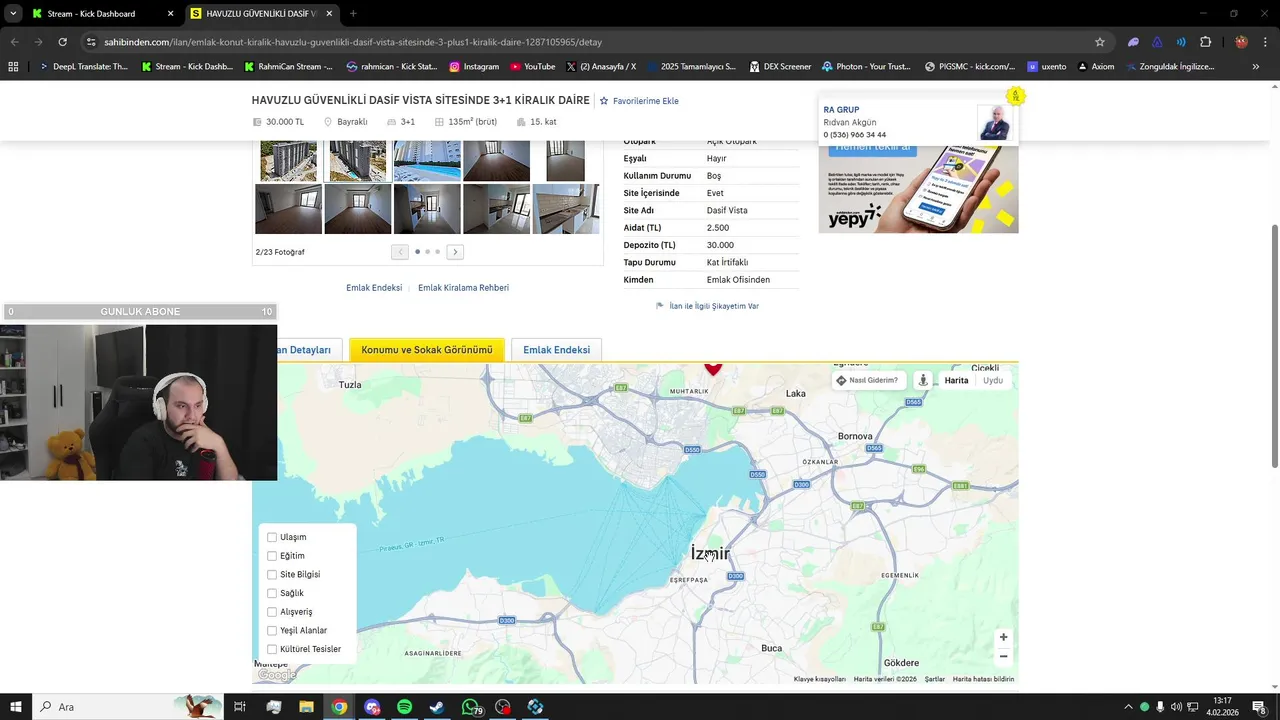Viewport: 1280px width, 720px height.
Task: Open a new browser tab
Action: pos(353,14)
